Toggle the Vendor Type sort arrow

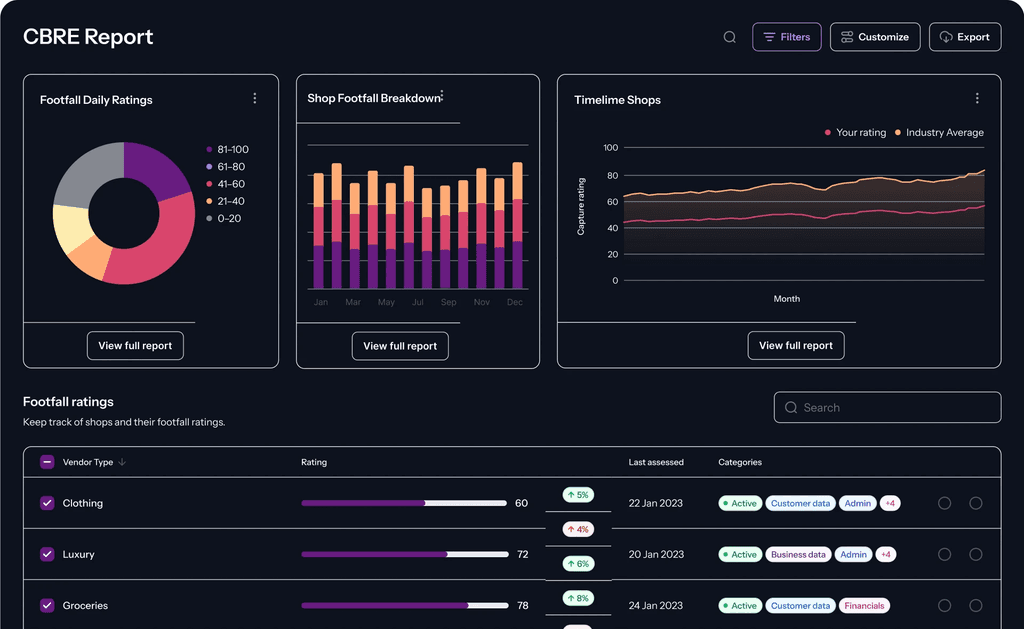click(121, 462)
